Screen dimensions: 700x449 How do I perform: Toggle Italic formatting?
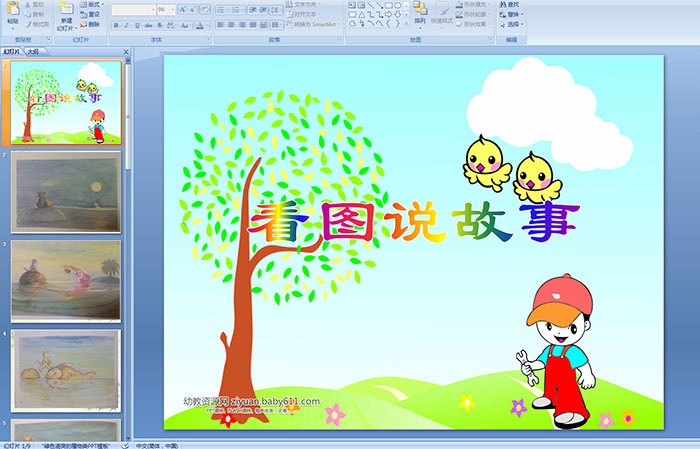(126, 25)
